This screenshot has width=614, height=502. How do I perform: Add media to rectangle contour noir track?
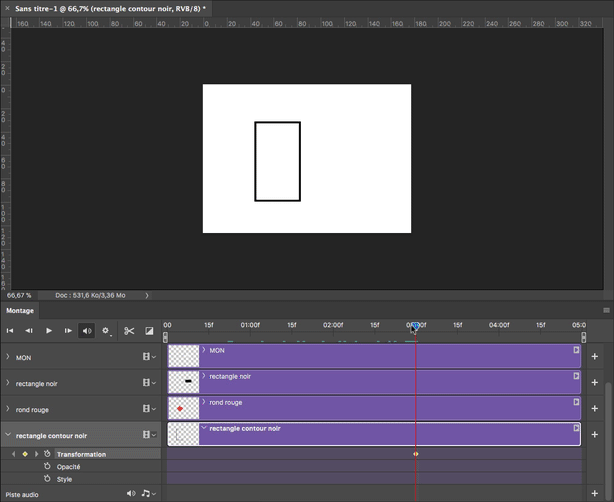point(594,434)
